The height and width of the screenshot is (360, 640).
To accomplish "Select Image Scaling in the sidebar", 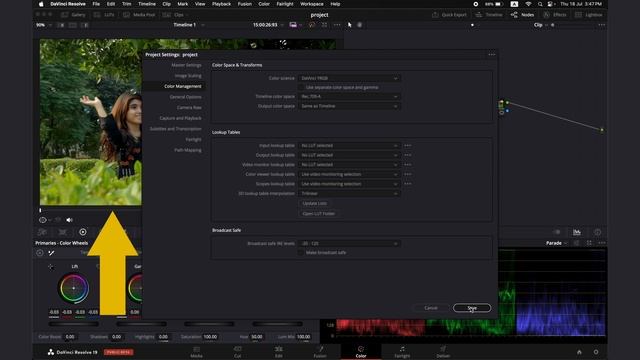I will point(188,76).
